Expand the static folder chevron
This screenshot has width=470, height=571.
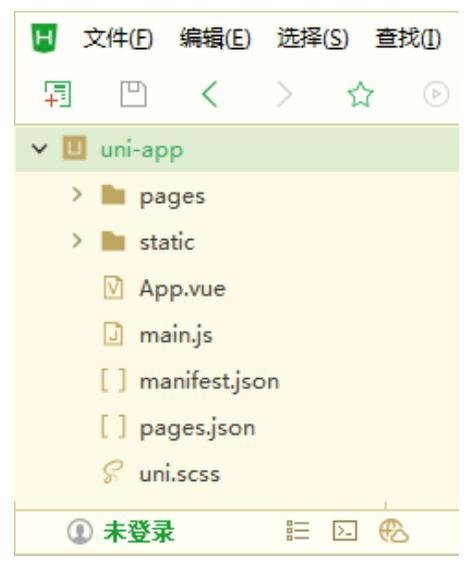[x=76, y=241]
